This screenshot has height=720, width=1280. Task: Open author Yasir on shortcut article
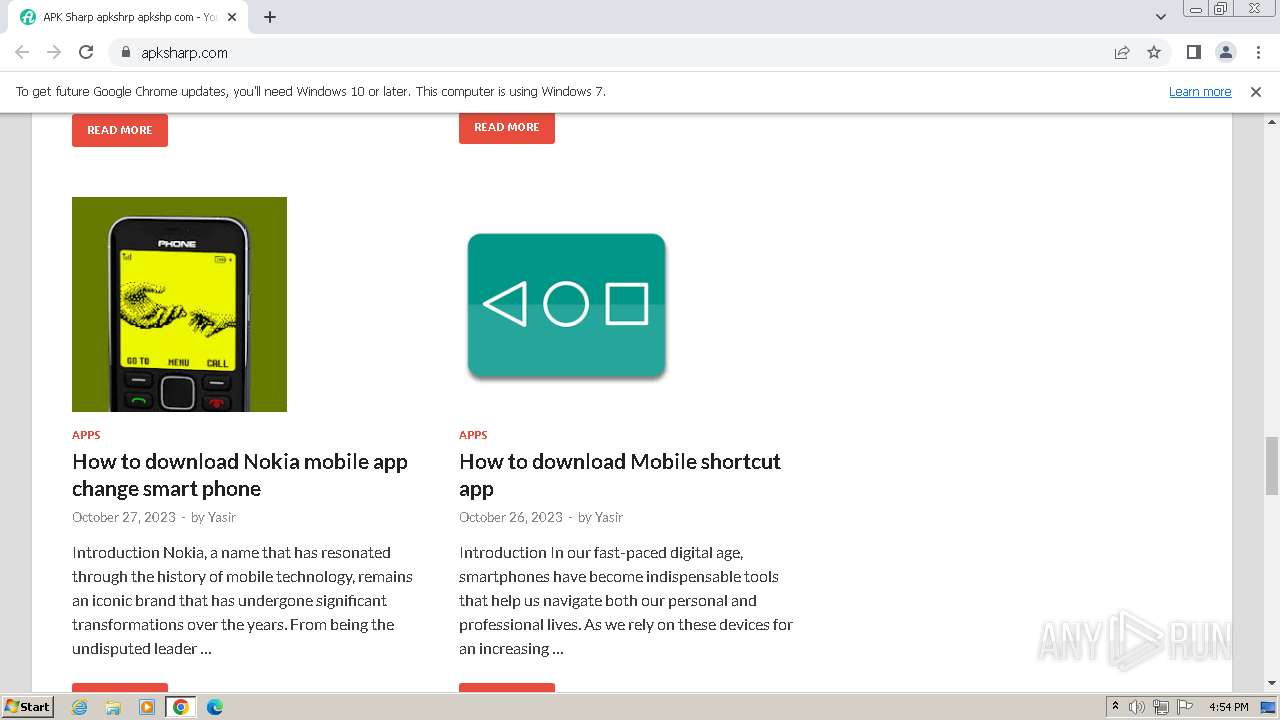click(x=609, y=517)
